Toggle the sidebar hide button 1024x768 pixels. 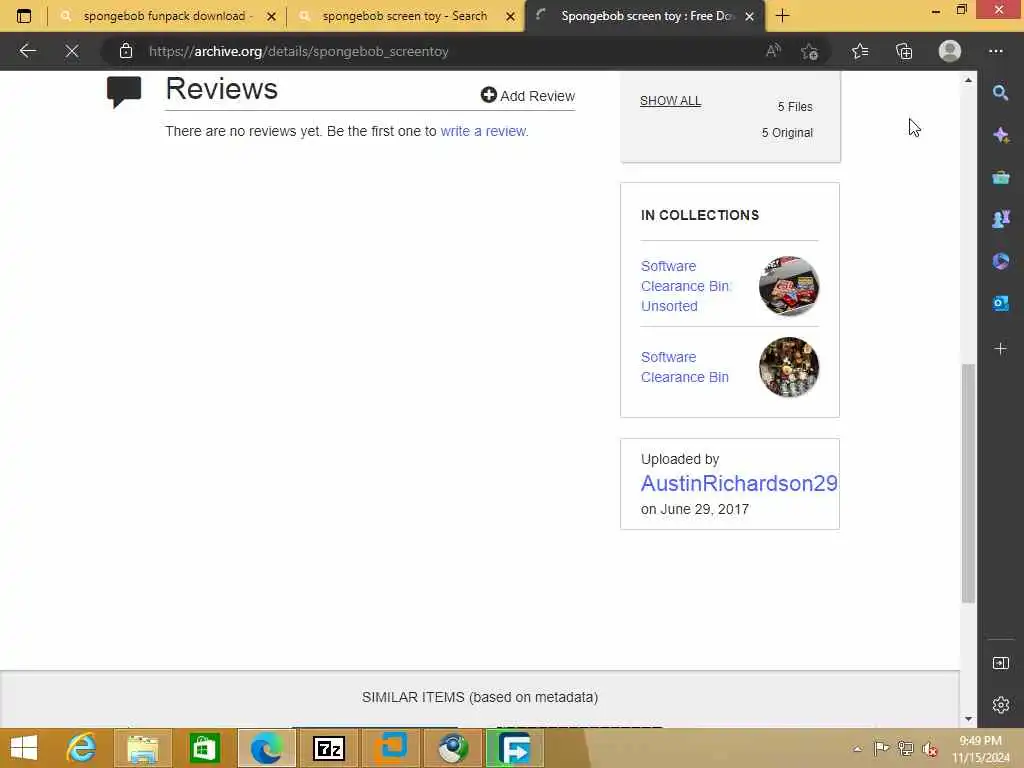pos(1000,663)
